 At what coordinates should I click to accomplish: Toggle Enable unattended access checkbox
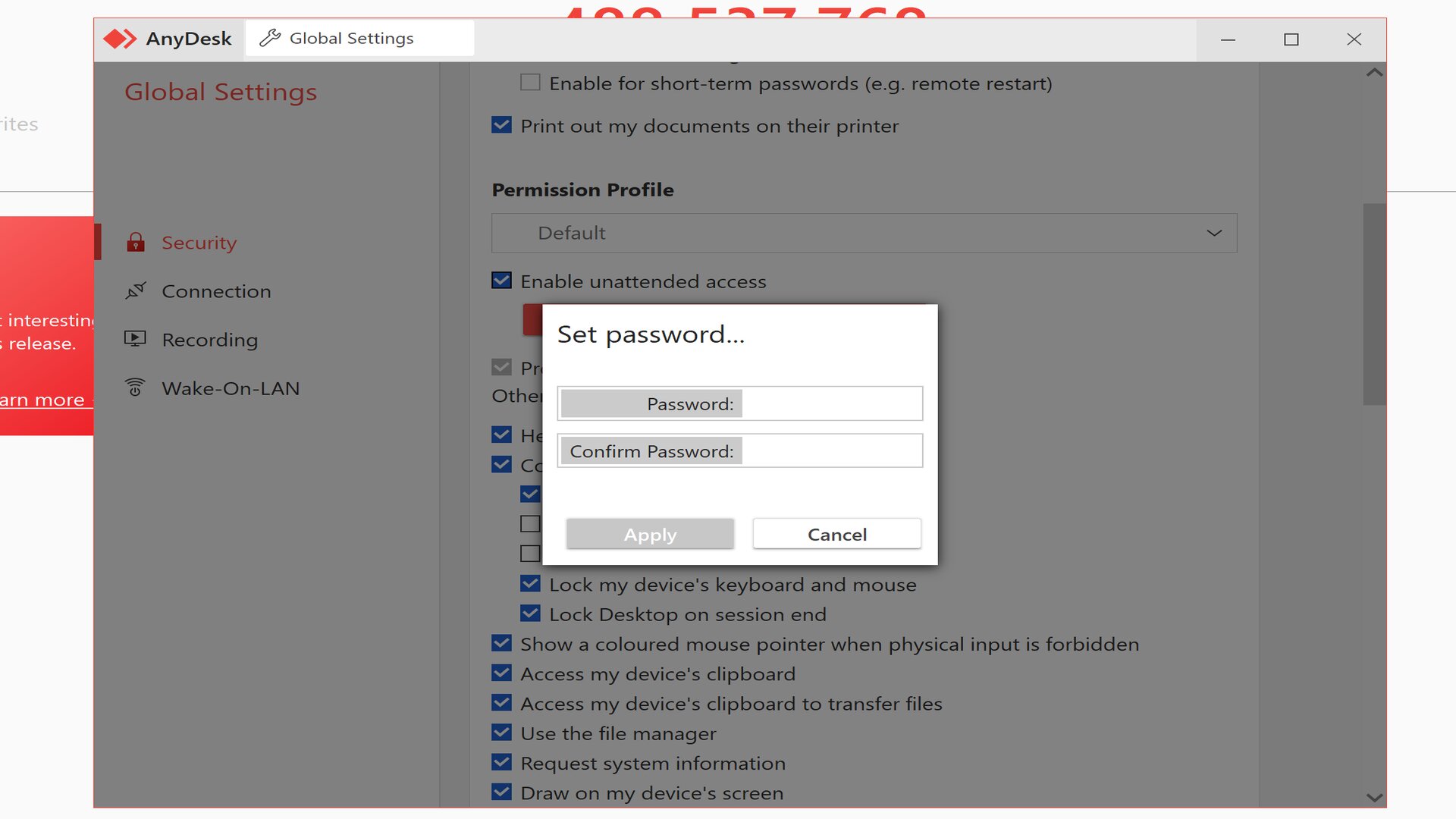point(502,281)
